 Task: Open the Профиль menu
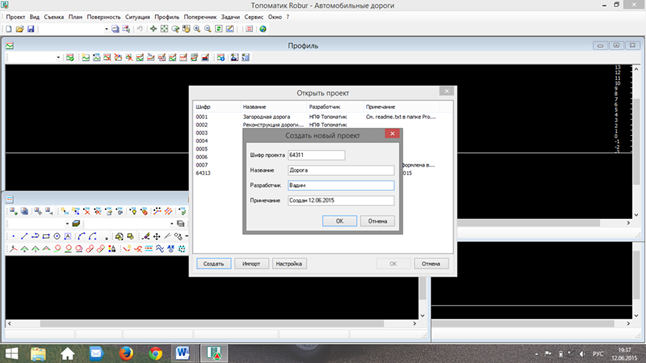(x=167, y=17)
